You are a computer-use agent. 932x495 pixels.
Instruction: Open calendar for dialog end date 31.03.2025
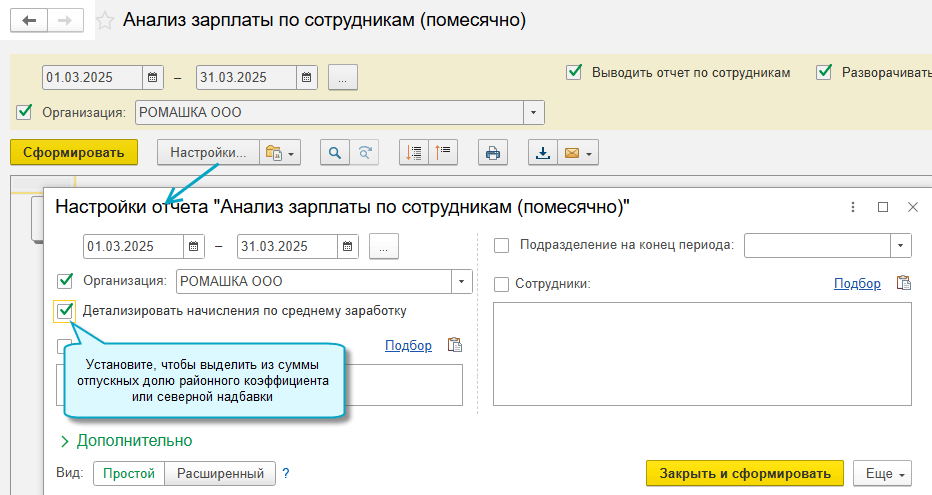tap(347, 246)
